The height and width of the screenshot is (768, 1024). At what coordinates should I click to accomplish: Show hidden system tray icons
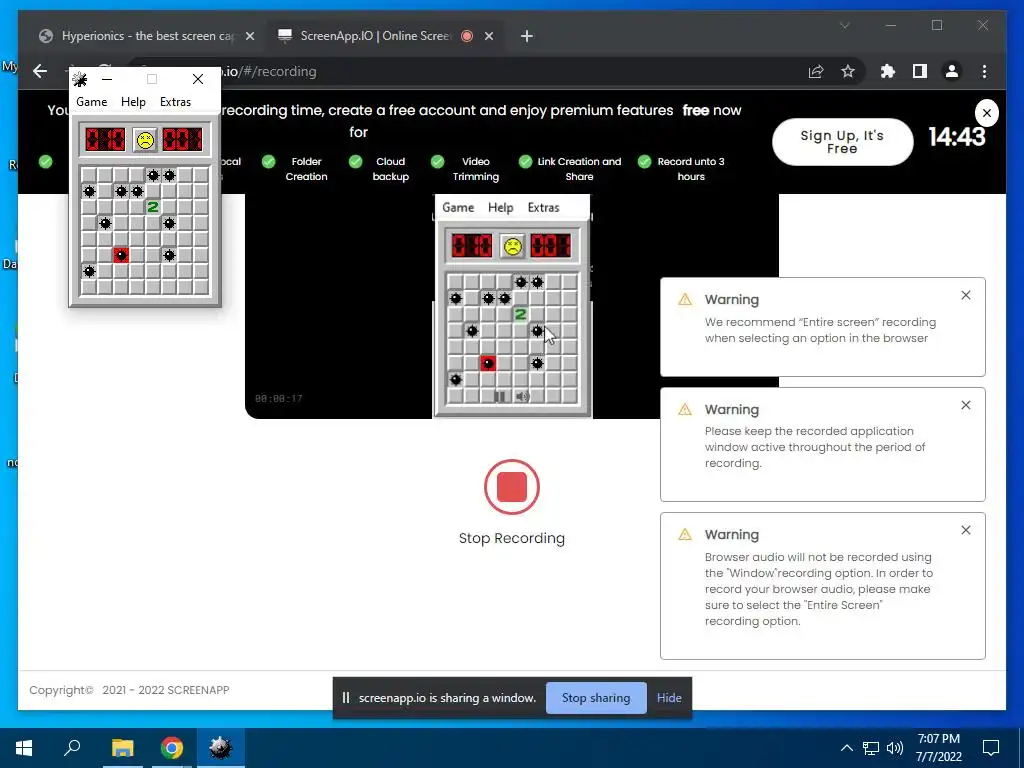[846, 748]
